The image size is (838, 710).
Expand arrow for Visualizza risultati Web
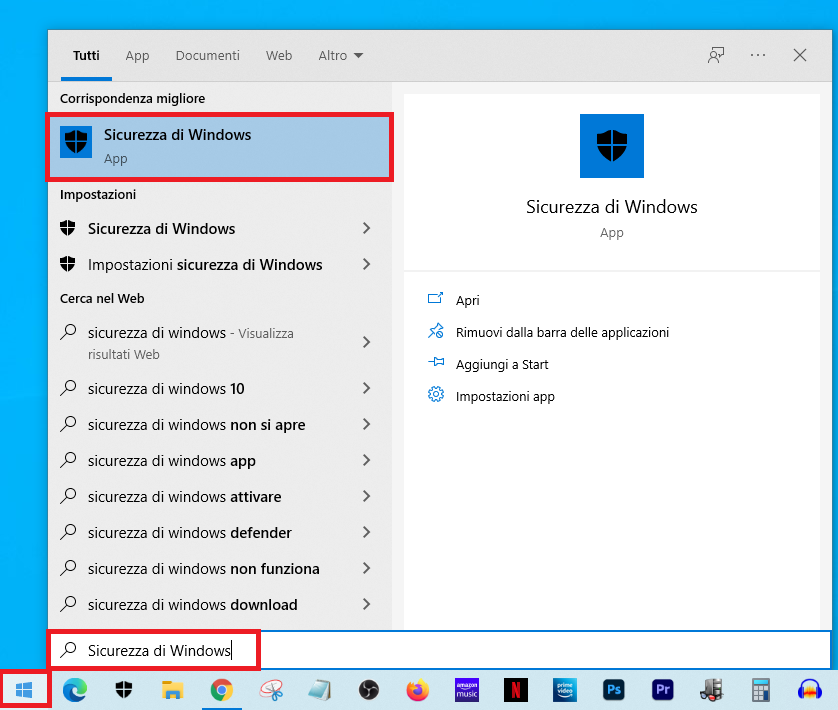367,342
